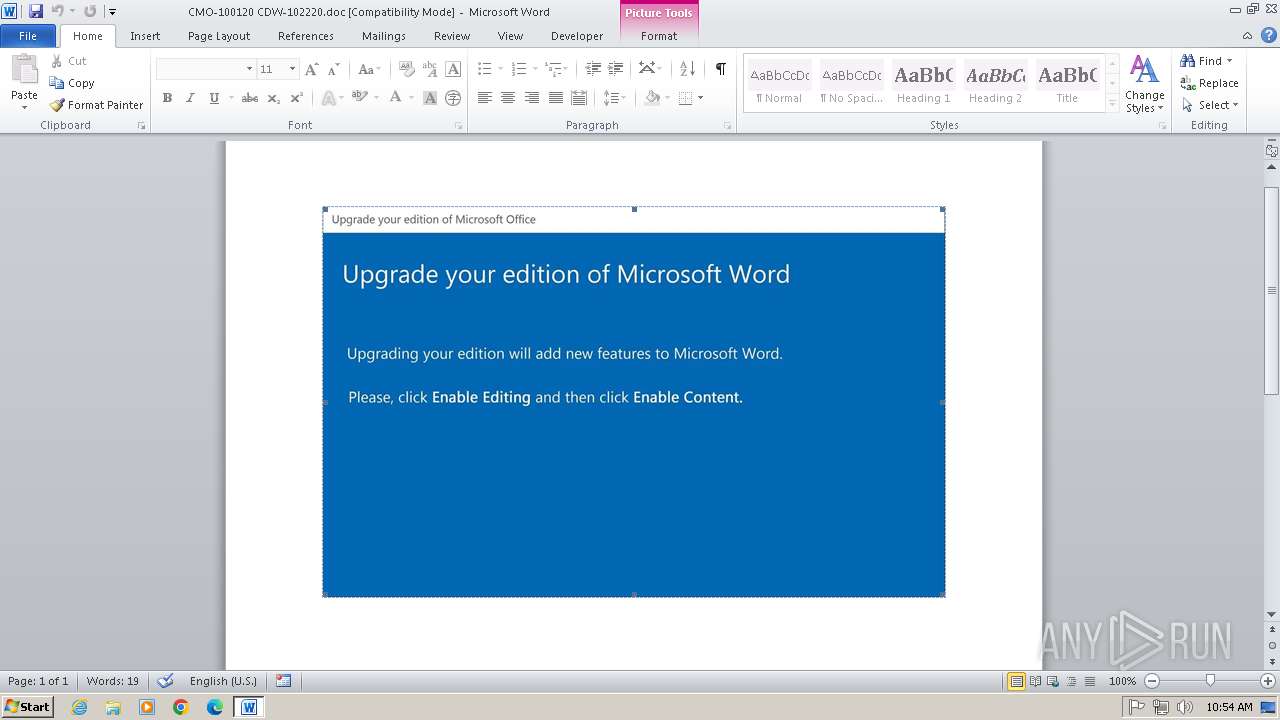The image size is (1280, 720).
Task: Apply the text highlight color
Action: [359, 98]
